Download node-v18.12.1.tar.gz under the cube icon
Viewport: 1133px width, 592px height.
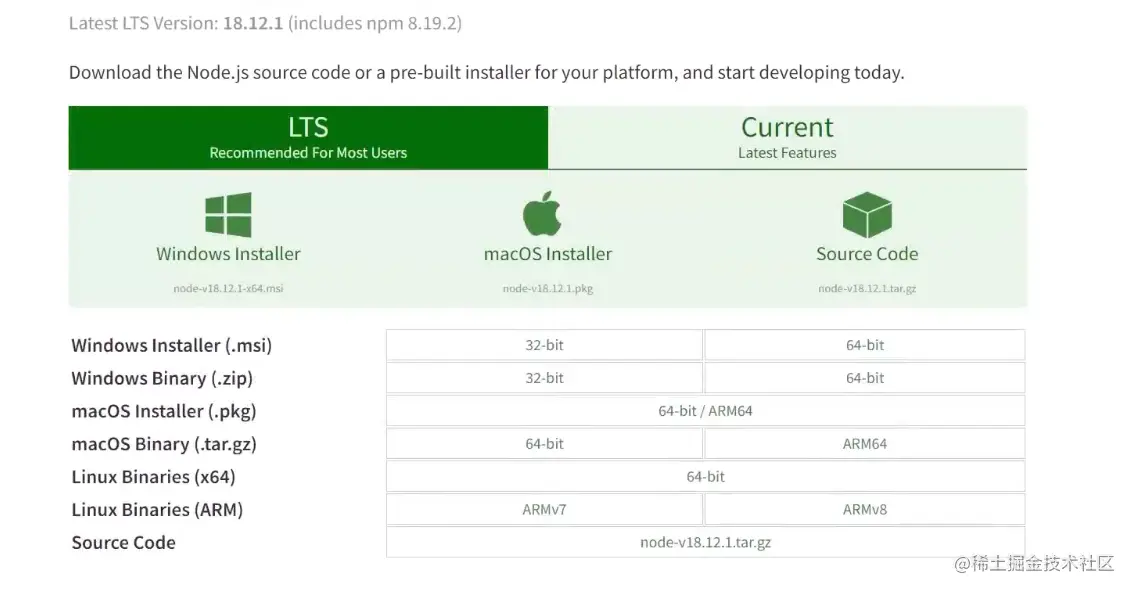click(x=867, y=288)
